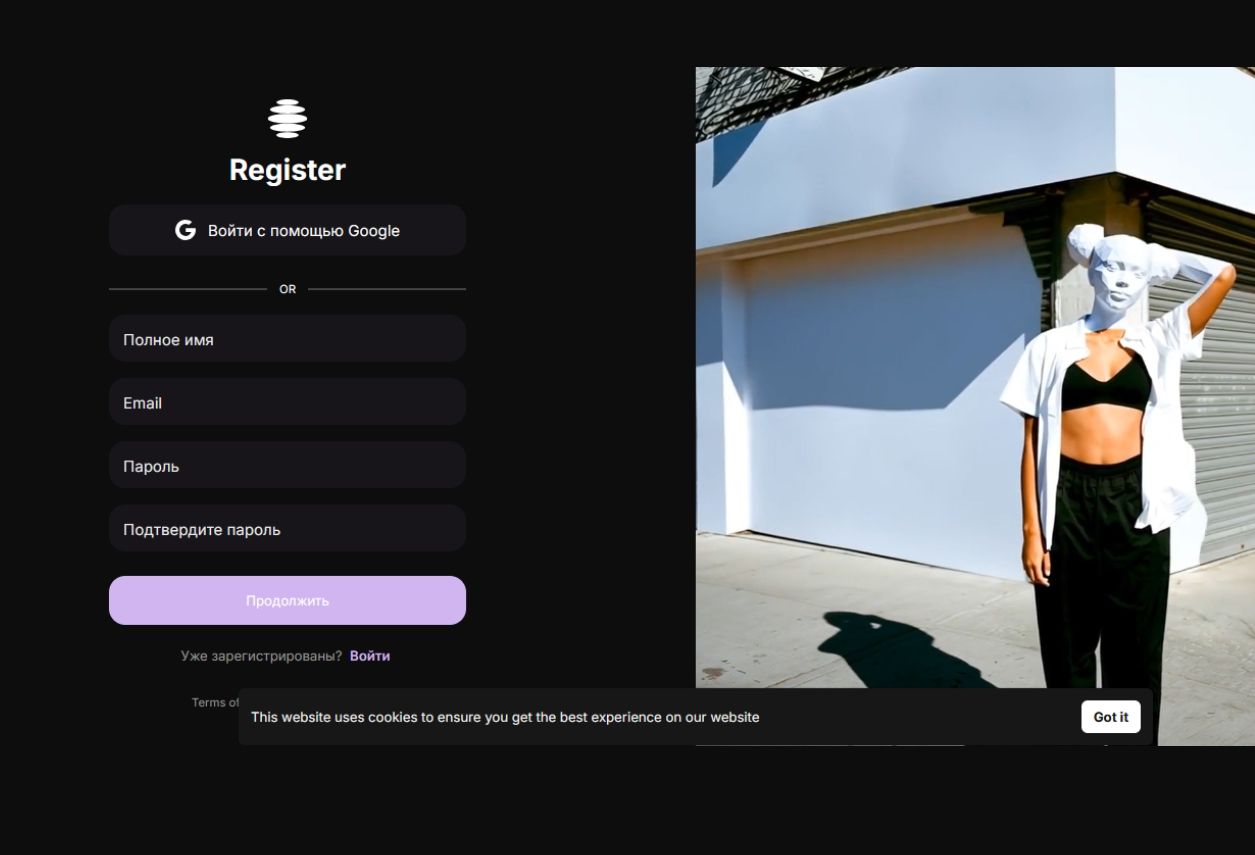Sign in via the Войти с помощью Google button

[x=287, y=230]
